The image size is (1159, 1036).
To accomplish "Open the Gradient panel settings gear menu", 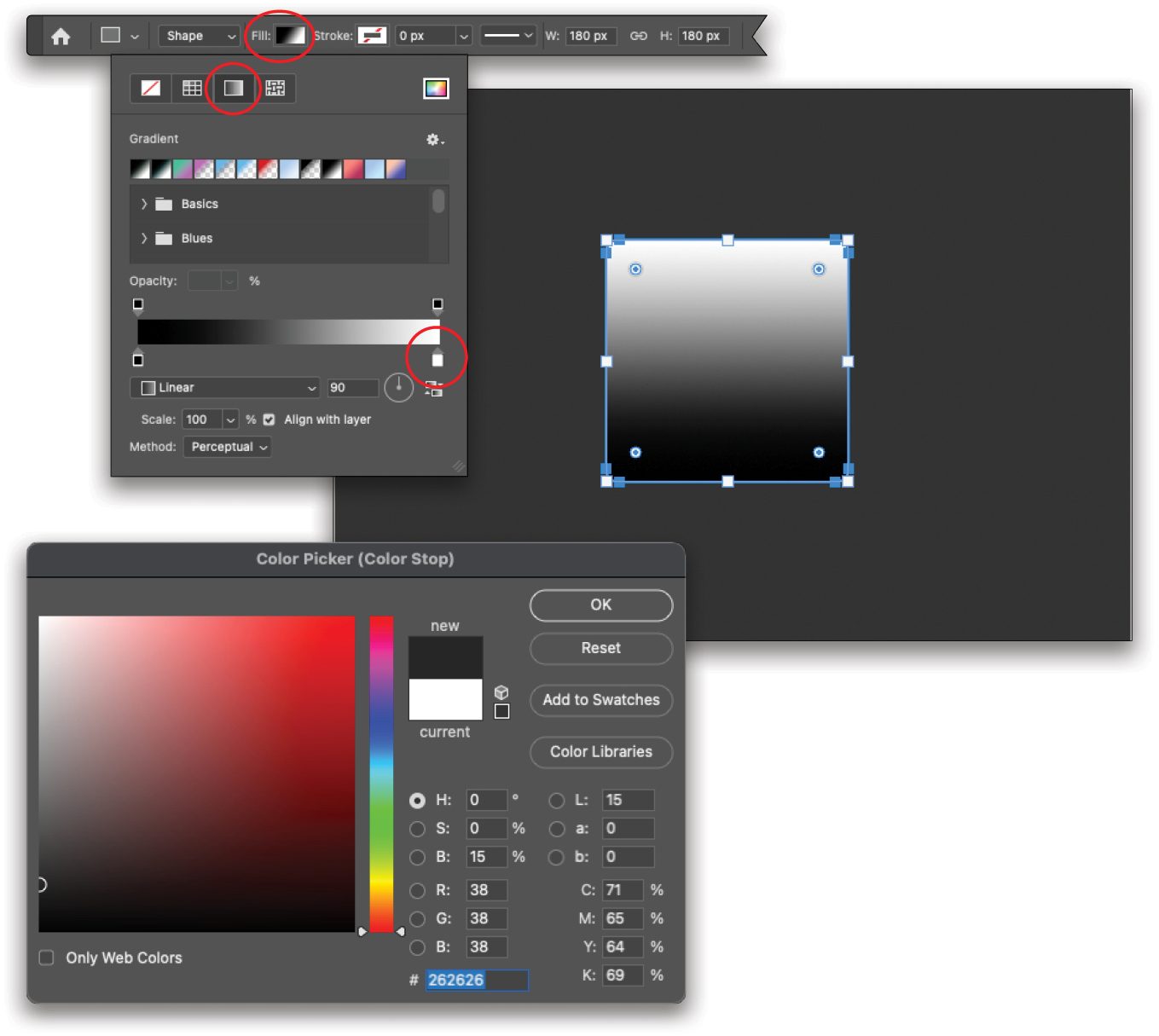I will click(x=433, y=140).
